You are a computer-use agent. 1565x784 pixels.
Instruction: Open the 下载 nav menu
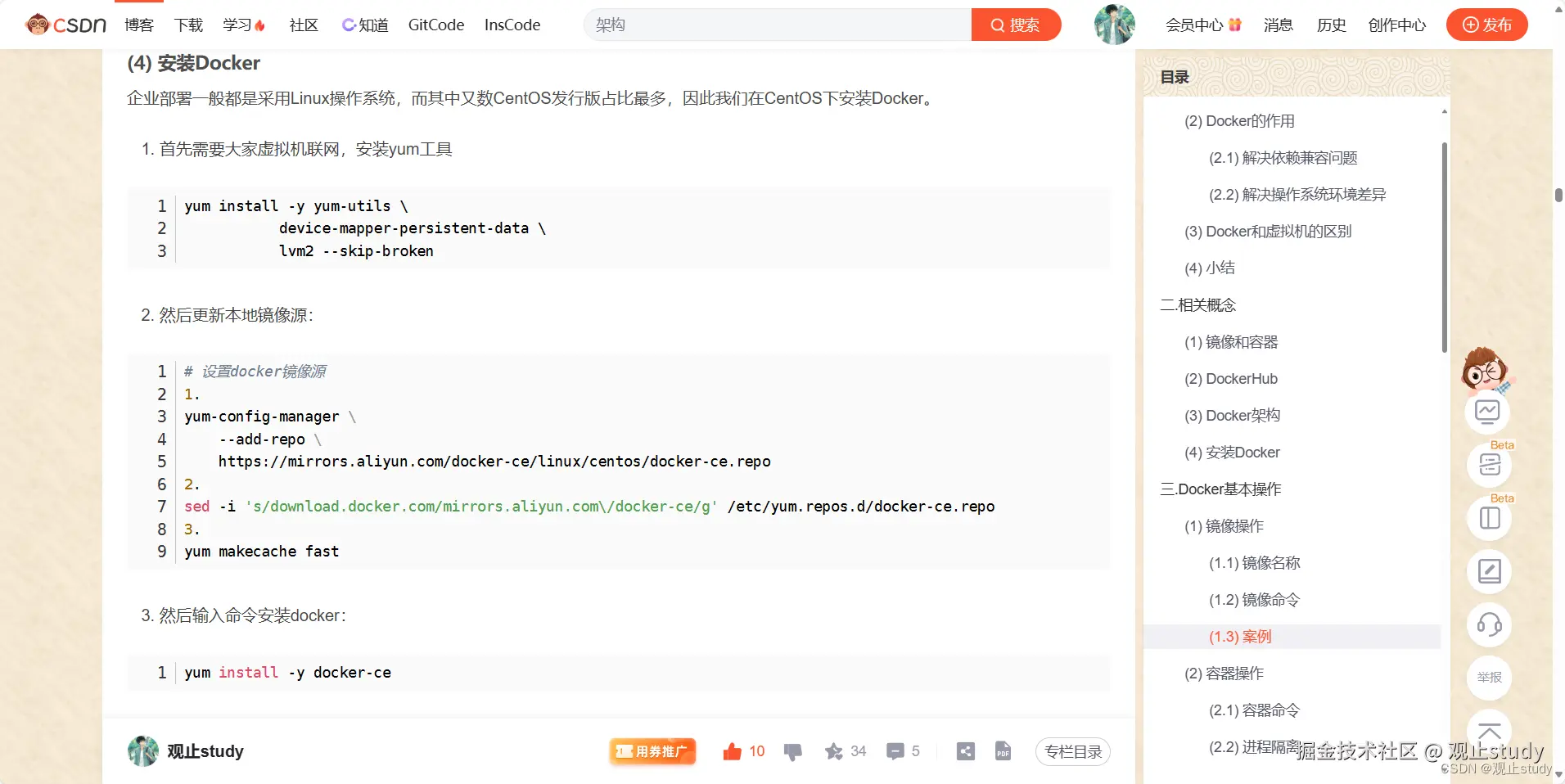tap(188, 25)
